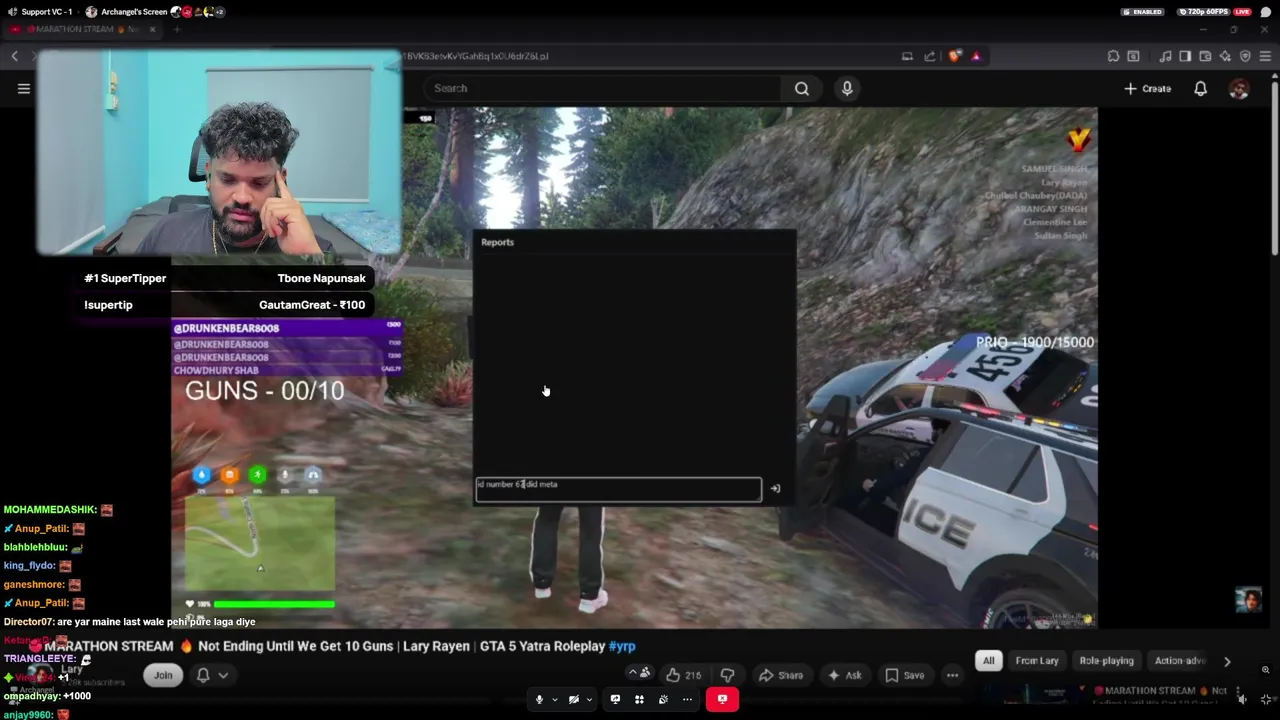Click the ENABLED status badge

click(x=1143, y=12)
